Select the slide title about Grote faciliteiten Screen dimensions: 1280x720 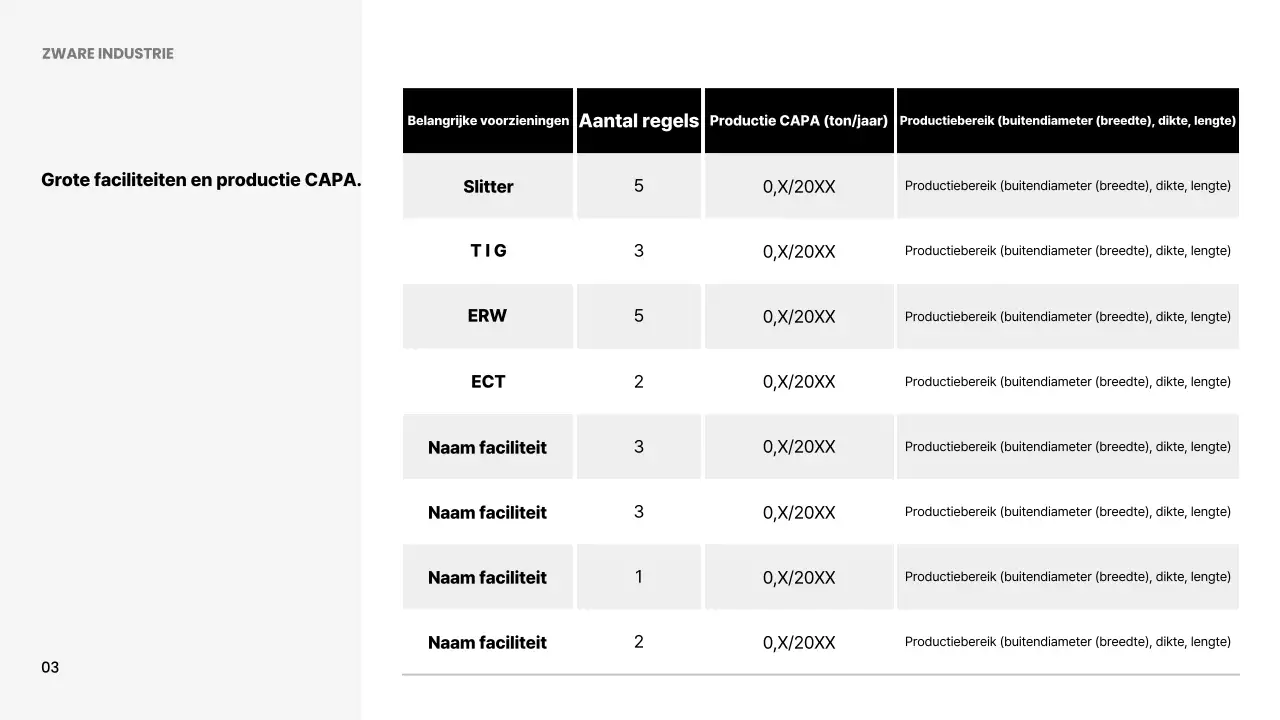tap(200, 180)
